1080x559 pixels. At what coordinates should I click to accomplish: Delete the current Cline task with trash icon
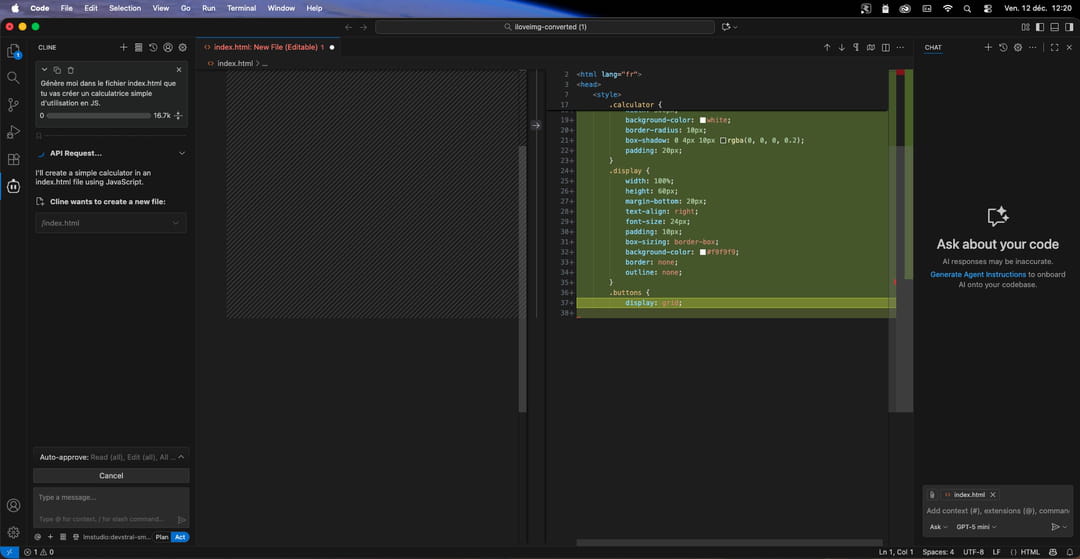click(71, 70)
